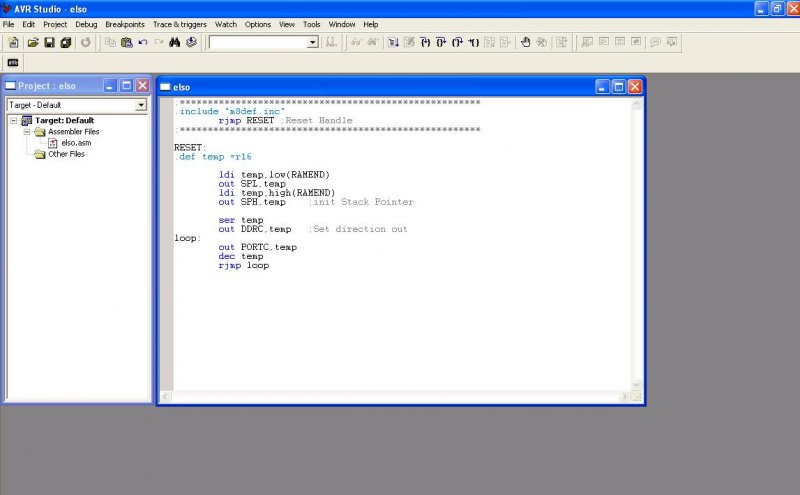
Task: Select the Target: Default tree root label
Action: pyautogui.click(x=64, y=120)
